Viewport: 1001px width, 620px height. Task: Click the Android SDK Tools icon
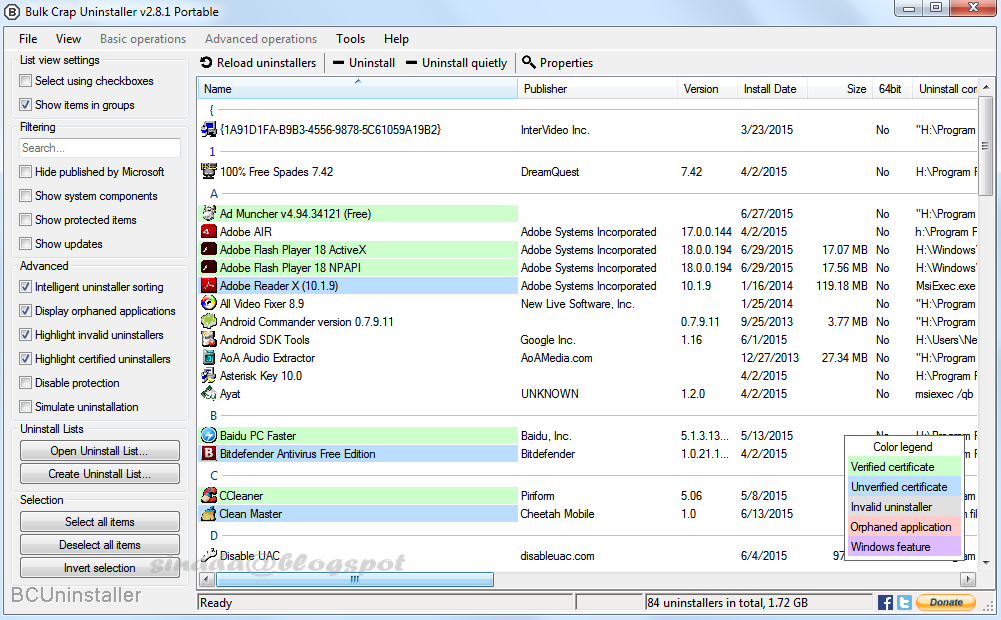tap(209, 339)
